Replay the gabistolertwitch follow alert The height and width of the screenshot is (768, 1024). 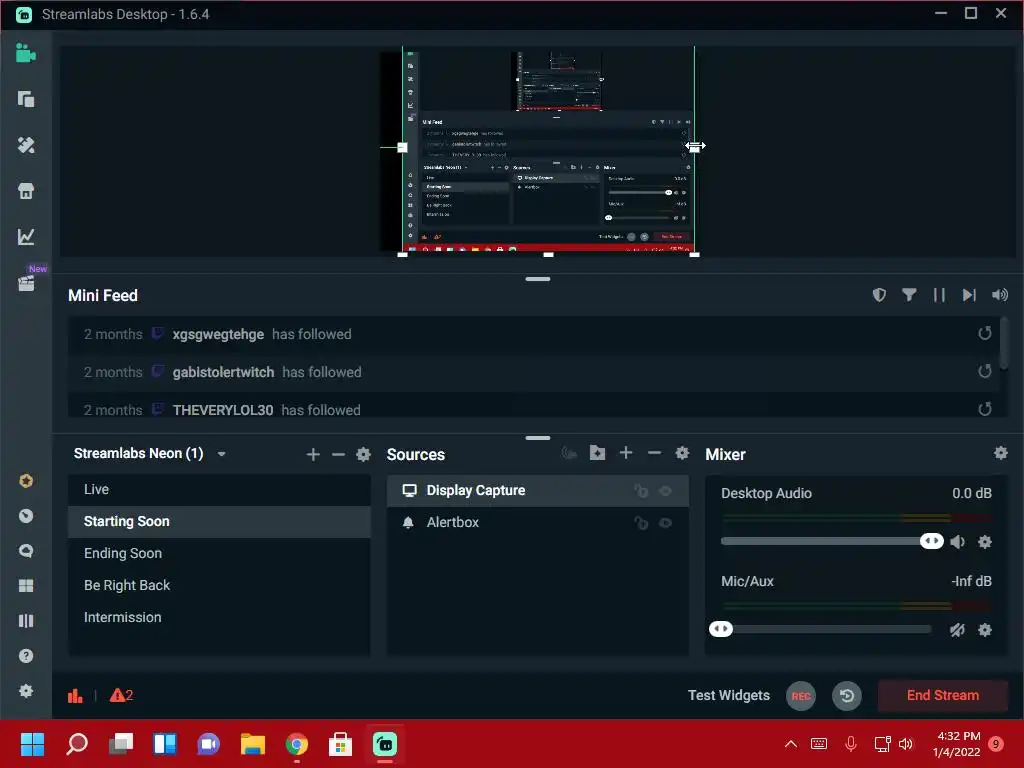point(985,372)
